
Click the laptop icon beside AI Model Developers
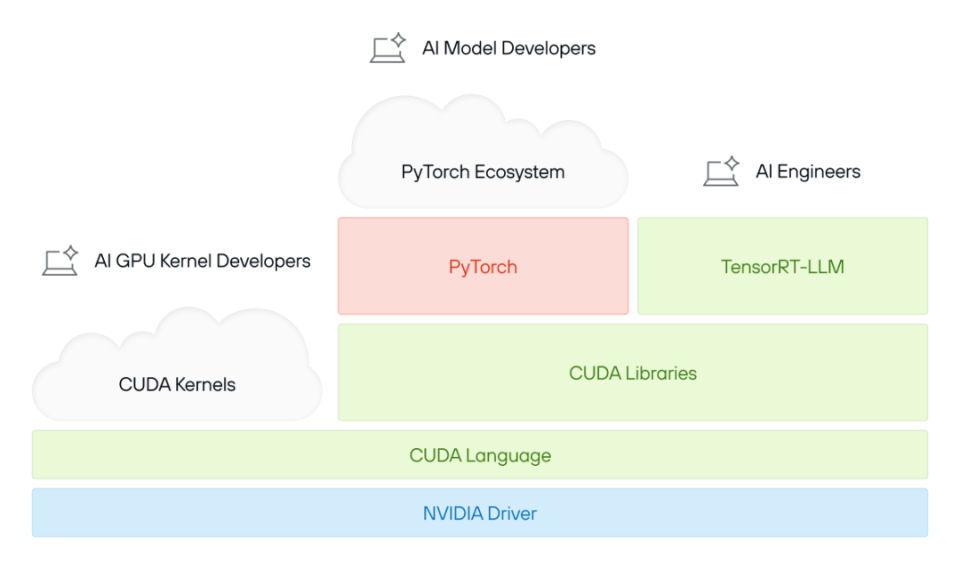point(388,48)
